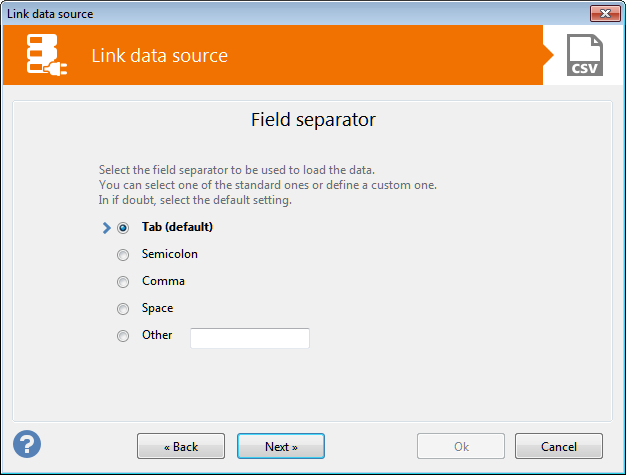
Task: Click the blue arrow beside Tab option
Action: tap(107, 228)
